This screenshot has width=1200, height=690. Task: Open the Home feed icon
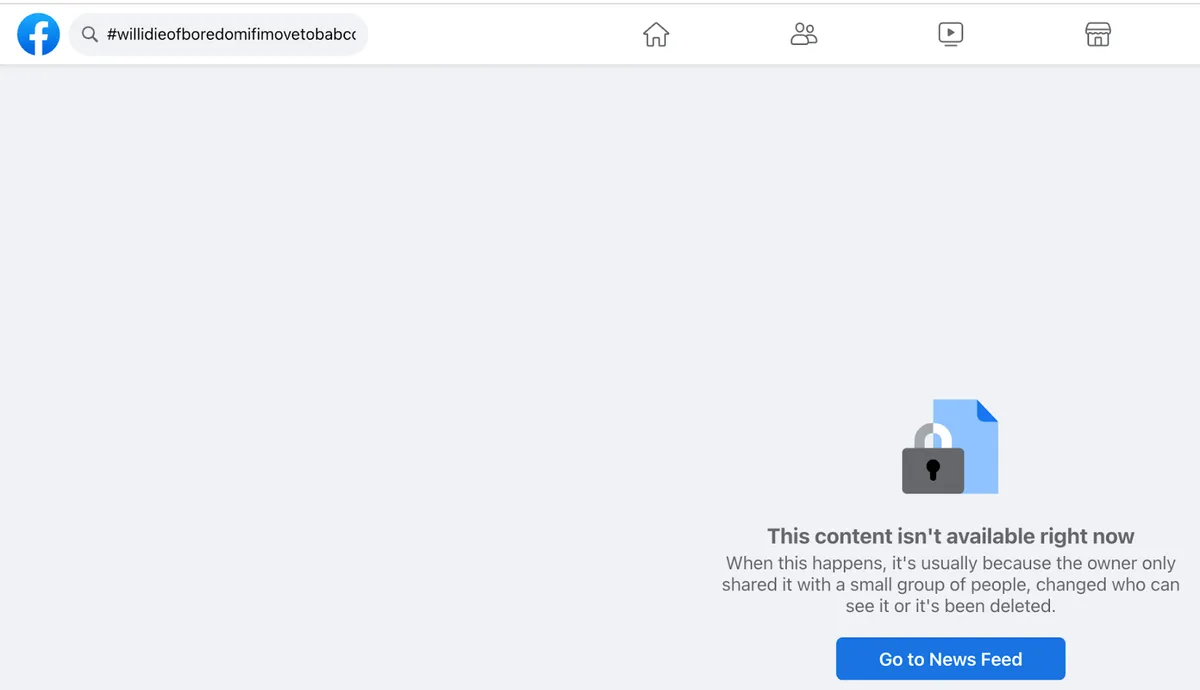[x=656, y=35]
